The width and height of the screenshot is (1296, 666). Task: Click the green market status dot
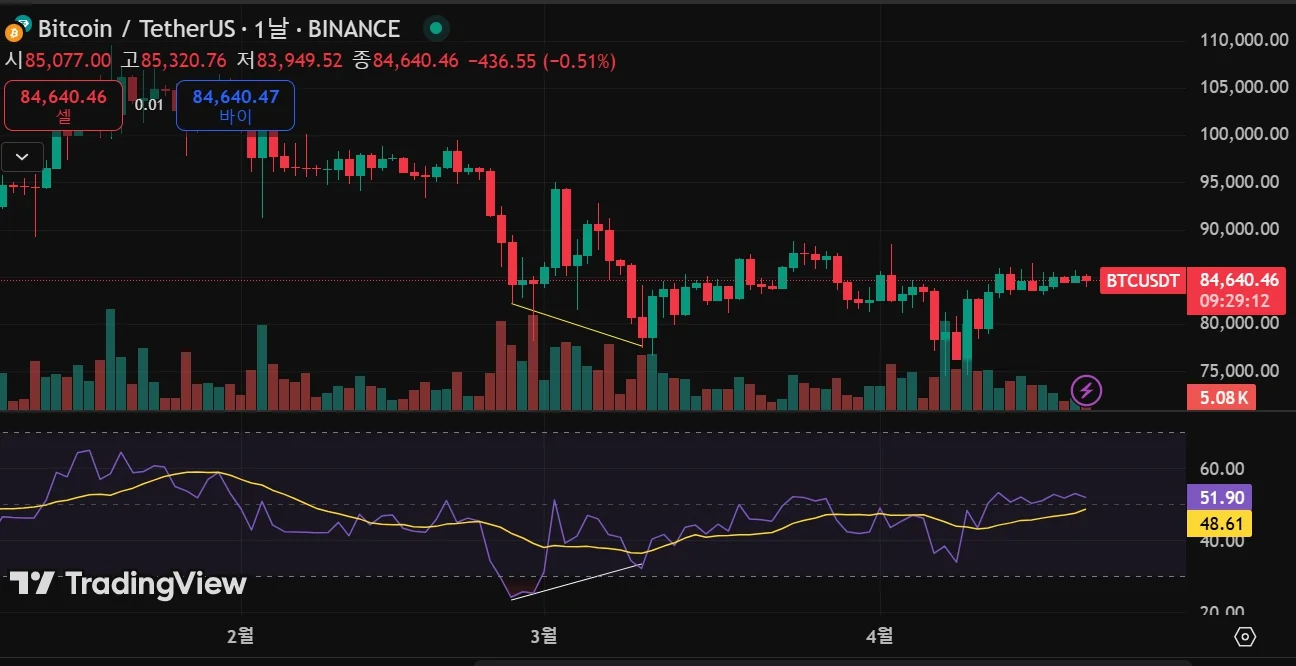point(434,29)
